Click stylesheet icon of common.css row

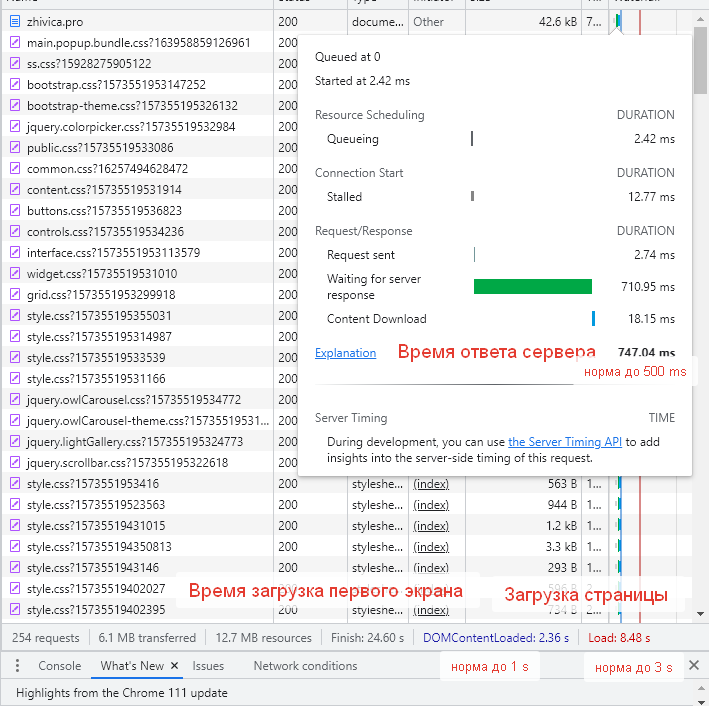point(15,168)
